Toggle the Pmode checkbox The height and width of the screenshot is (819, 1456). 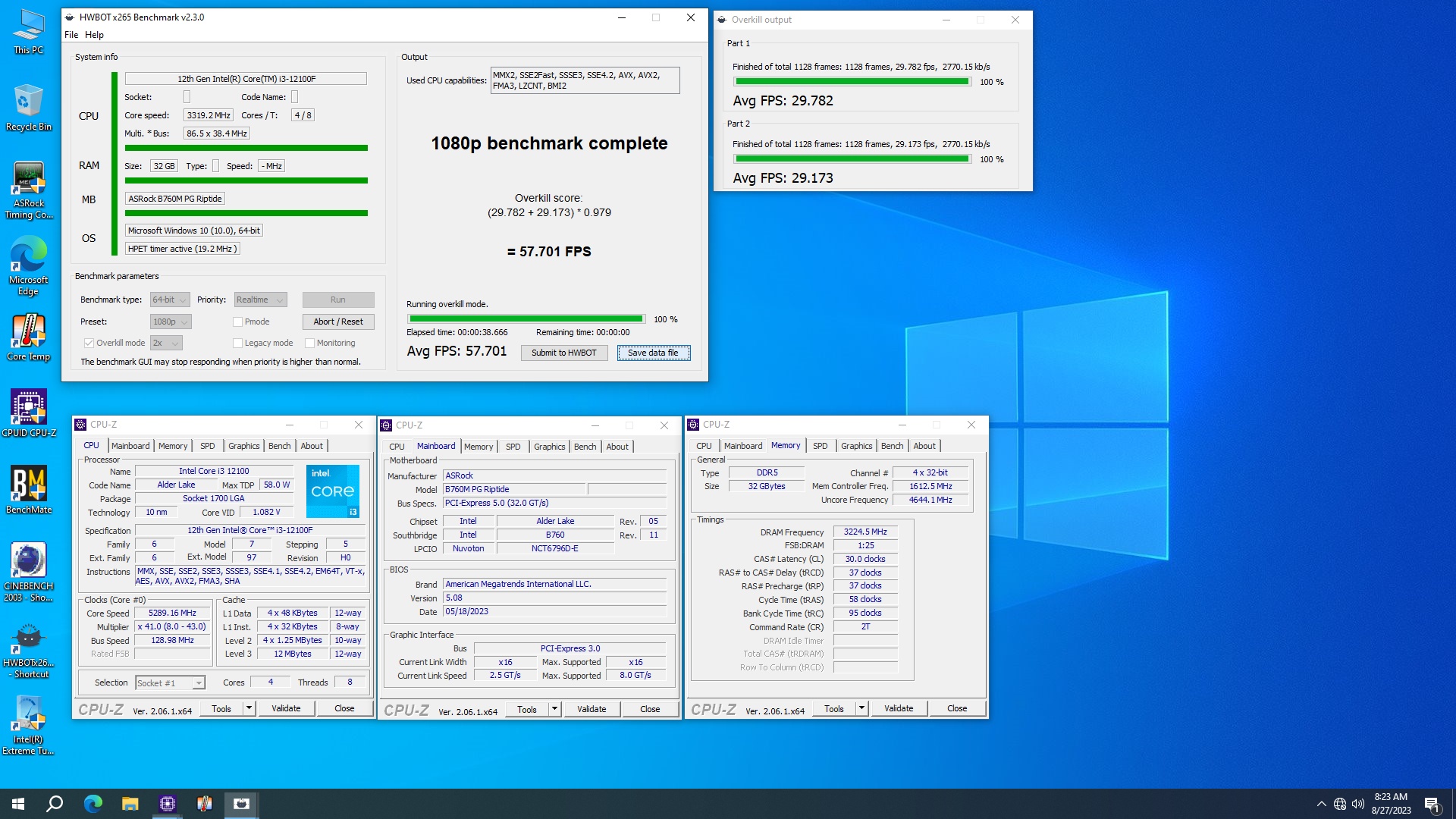point(237,322)
